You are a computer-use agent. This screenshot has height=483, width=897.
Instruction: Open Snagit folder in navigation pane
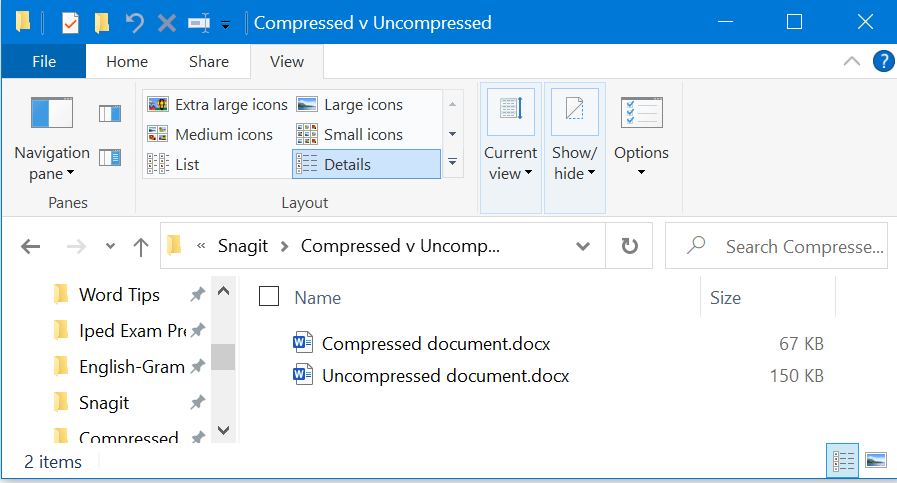click(x=104, y=402)
